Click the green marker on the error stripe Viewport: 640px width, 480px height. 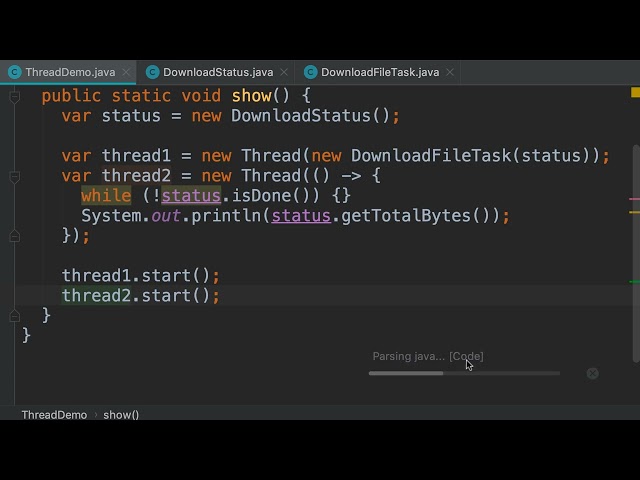[x=634, y=282]
